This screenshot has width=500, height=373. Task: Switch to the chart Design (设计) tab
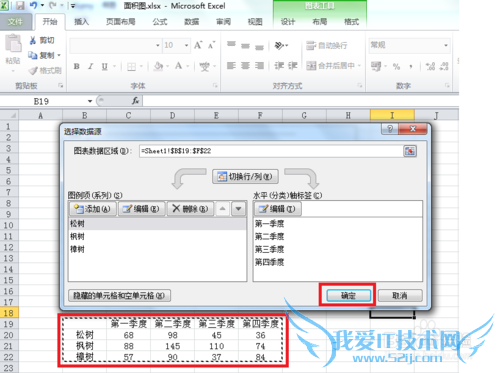pos(288,22)
